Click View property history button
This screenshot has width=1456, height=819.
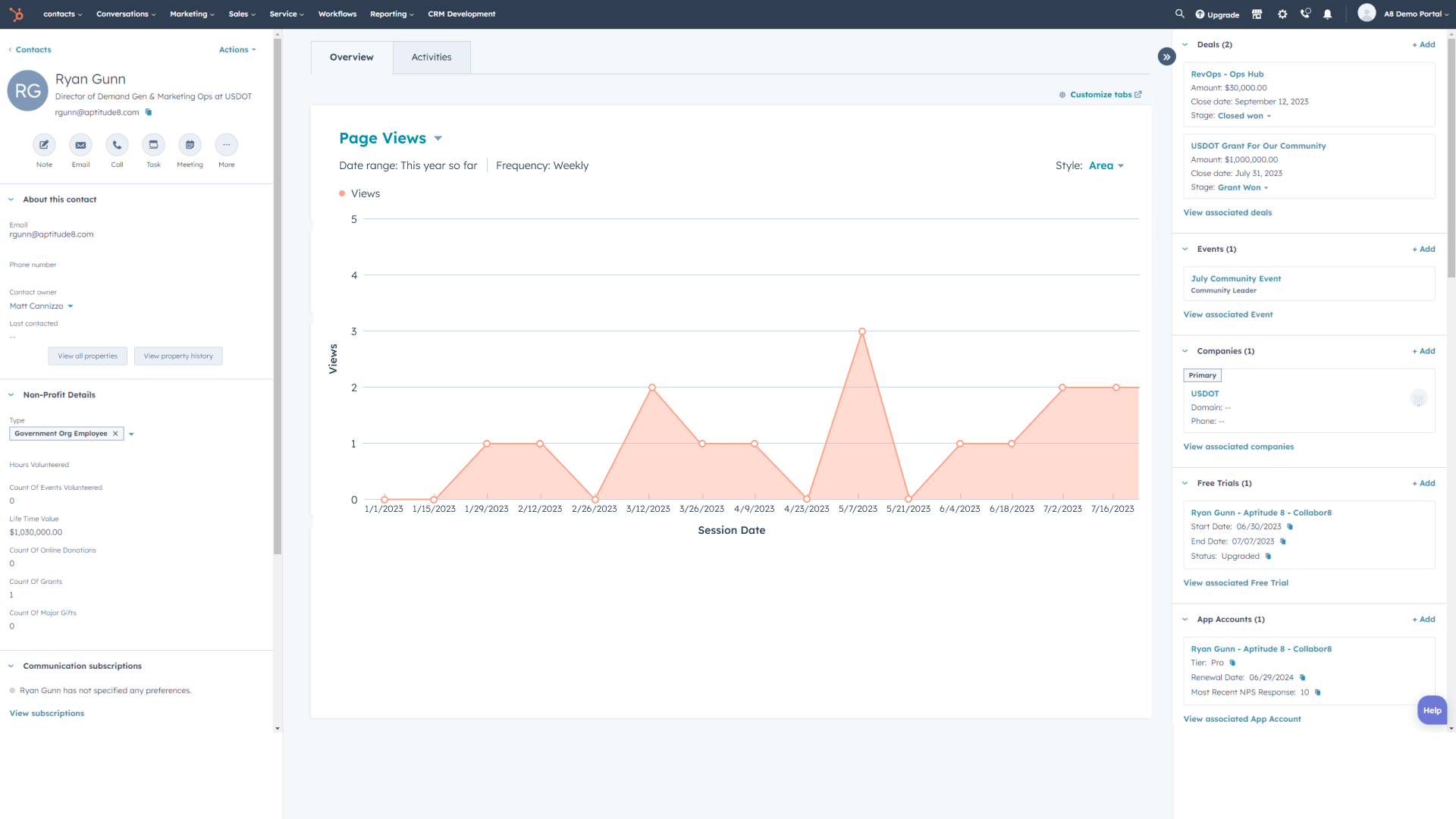pyautogui.click(x=178, y=356)
